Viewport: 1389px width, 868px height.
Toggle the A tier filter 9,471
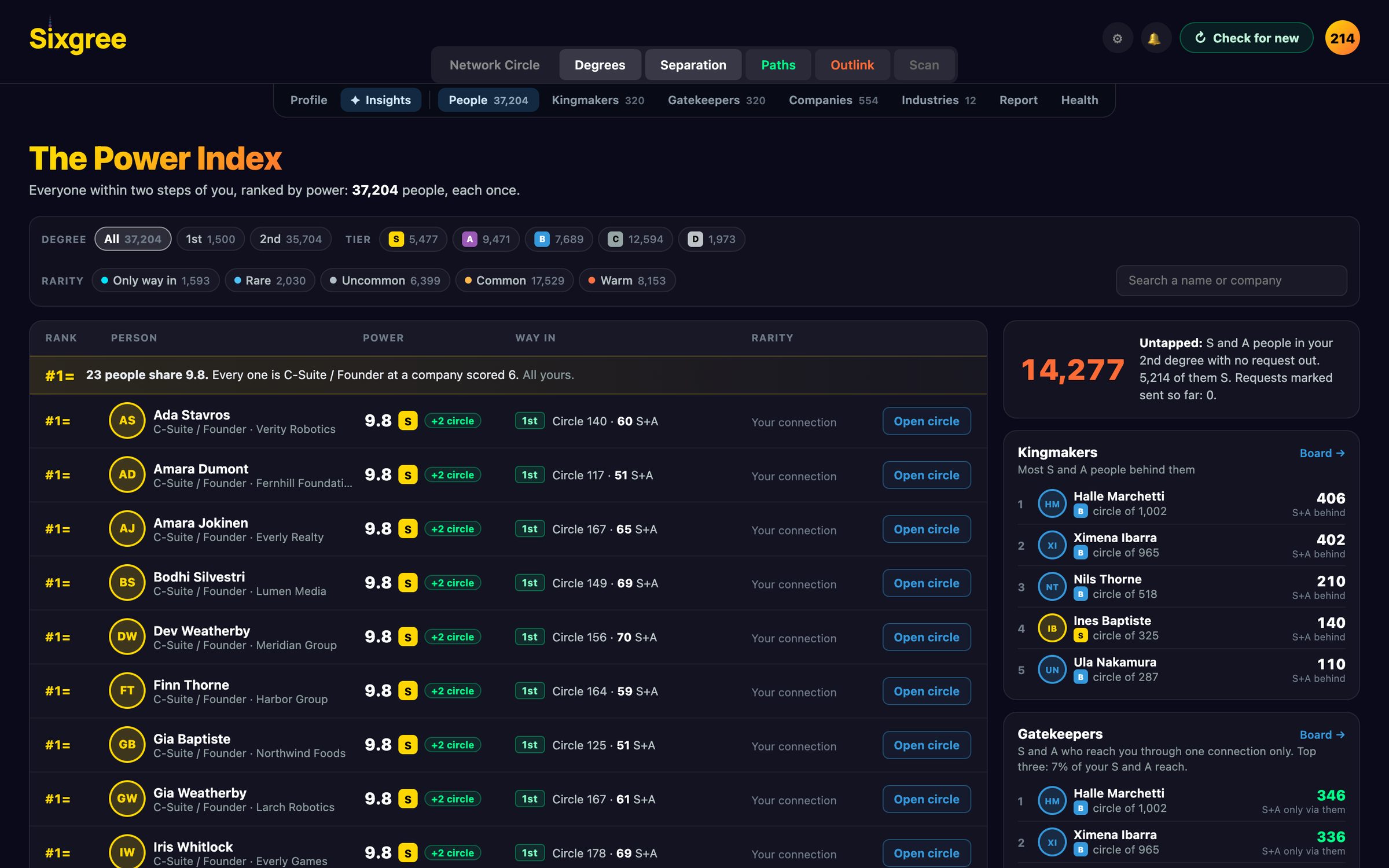coord(486,239)
